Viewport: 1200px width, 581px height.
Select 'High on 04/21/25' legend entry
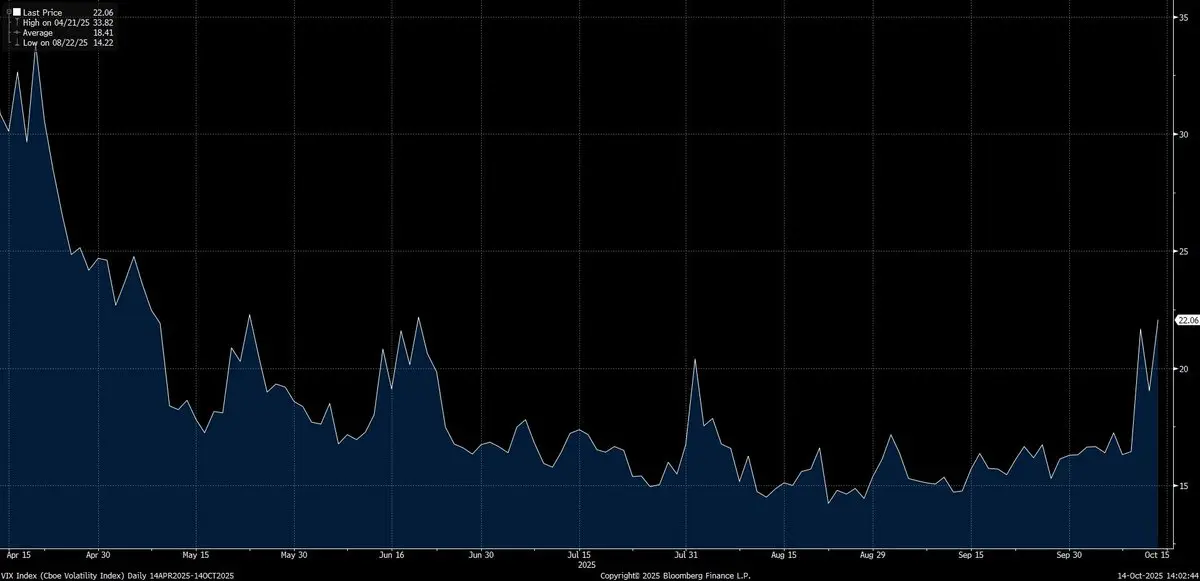click(54, 23)
